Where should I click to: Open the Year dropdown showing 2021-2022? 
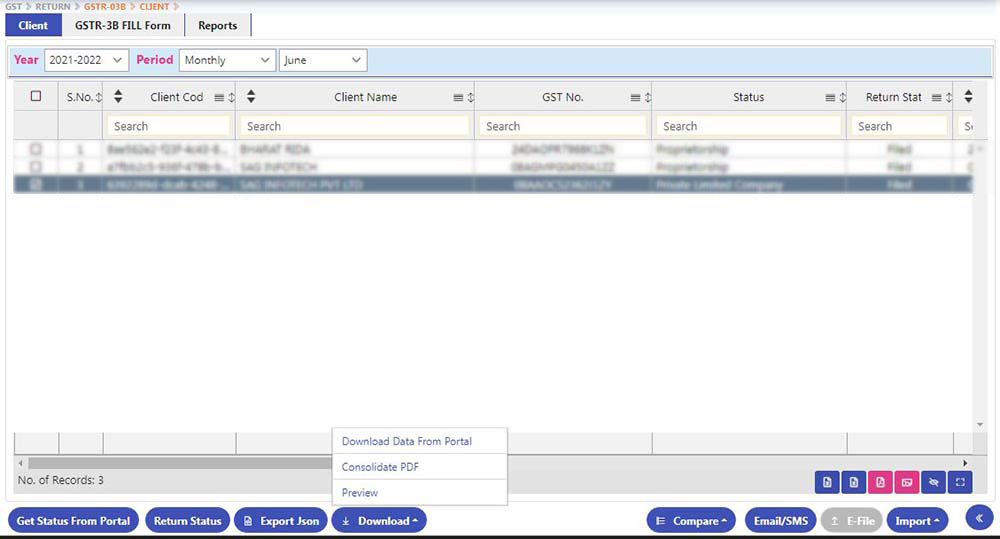coord(86,60)
